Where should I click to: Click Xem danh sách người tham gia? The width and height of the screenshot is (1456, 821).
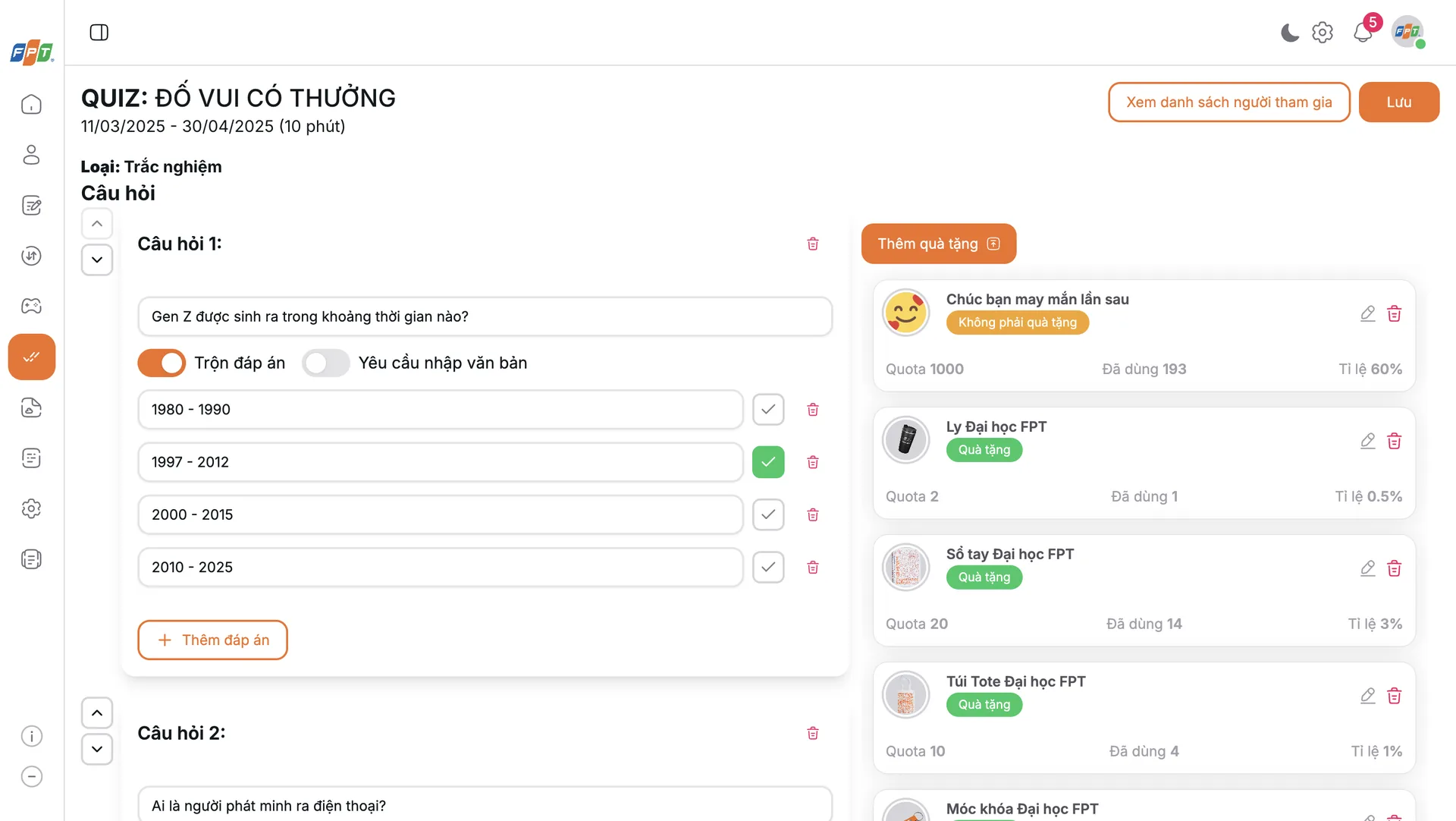[x=1228, y=102]
